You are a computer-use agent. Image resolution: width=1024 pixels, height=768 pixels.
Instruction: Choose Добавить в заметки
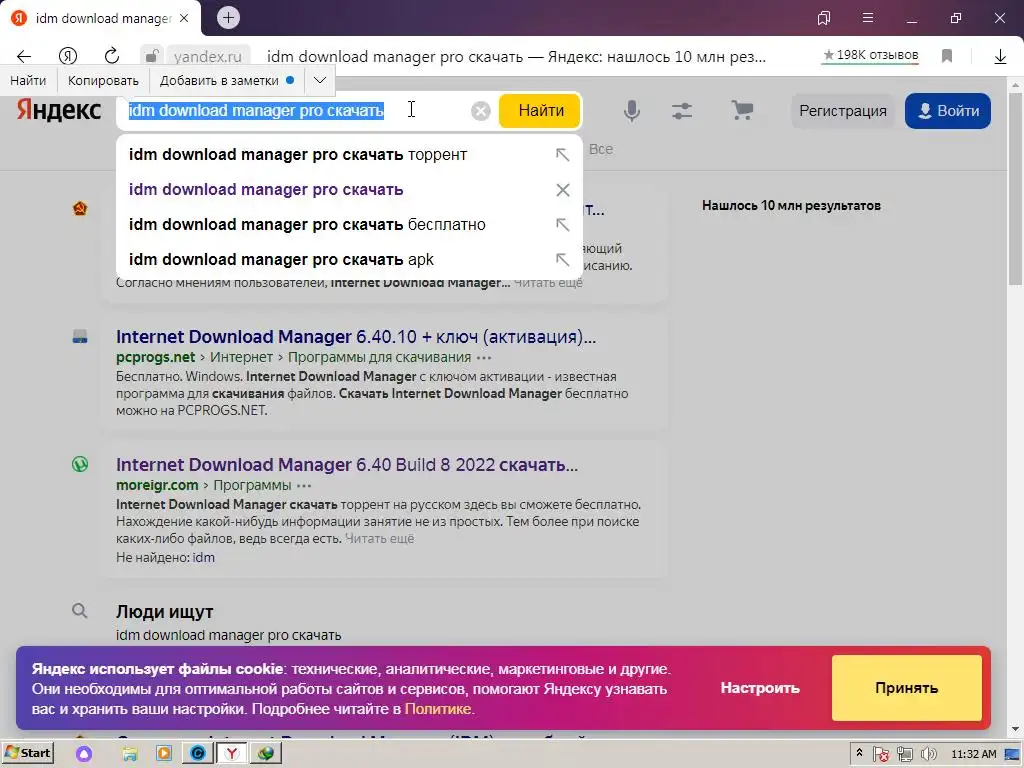tap(227, 80)
